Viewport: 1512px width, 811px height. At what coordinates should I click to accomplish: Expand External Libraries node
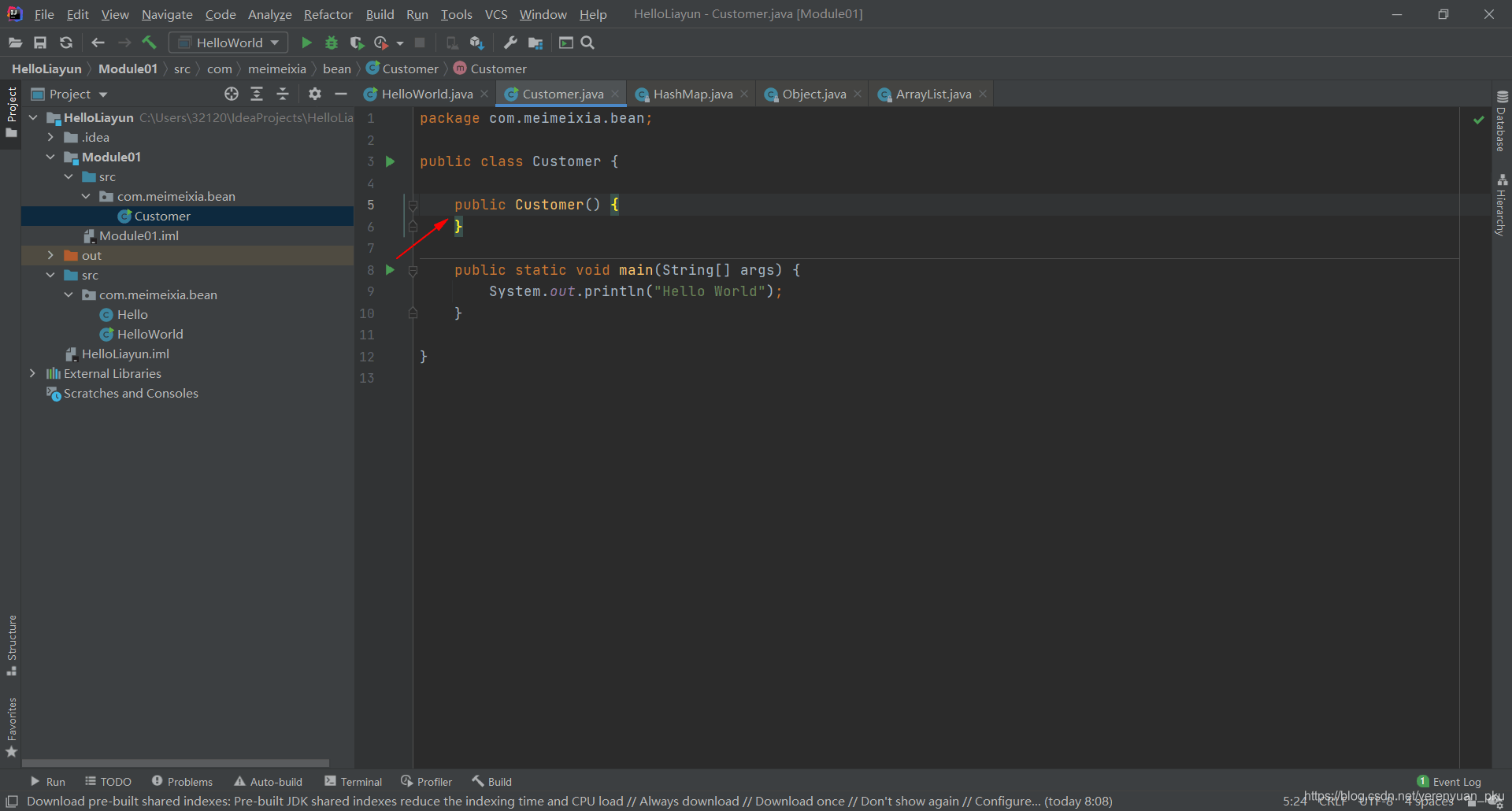32,373
